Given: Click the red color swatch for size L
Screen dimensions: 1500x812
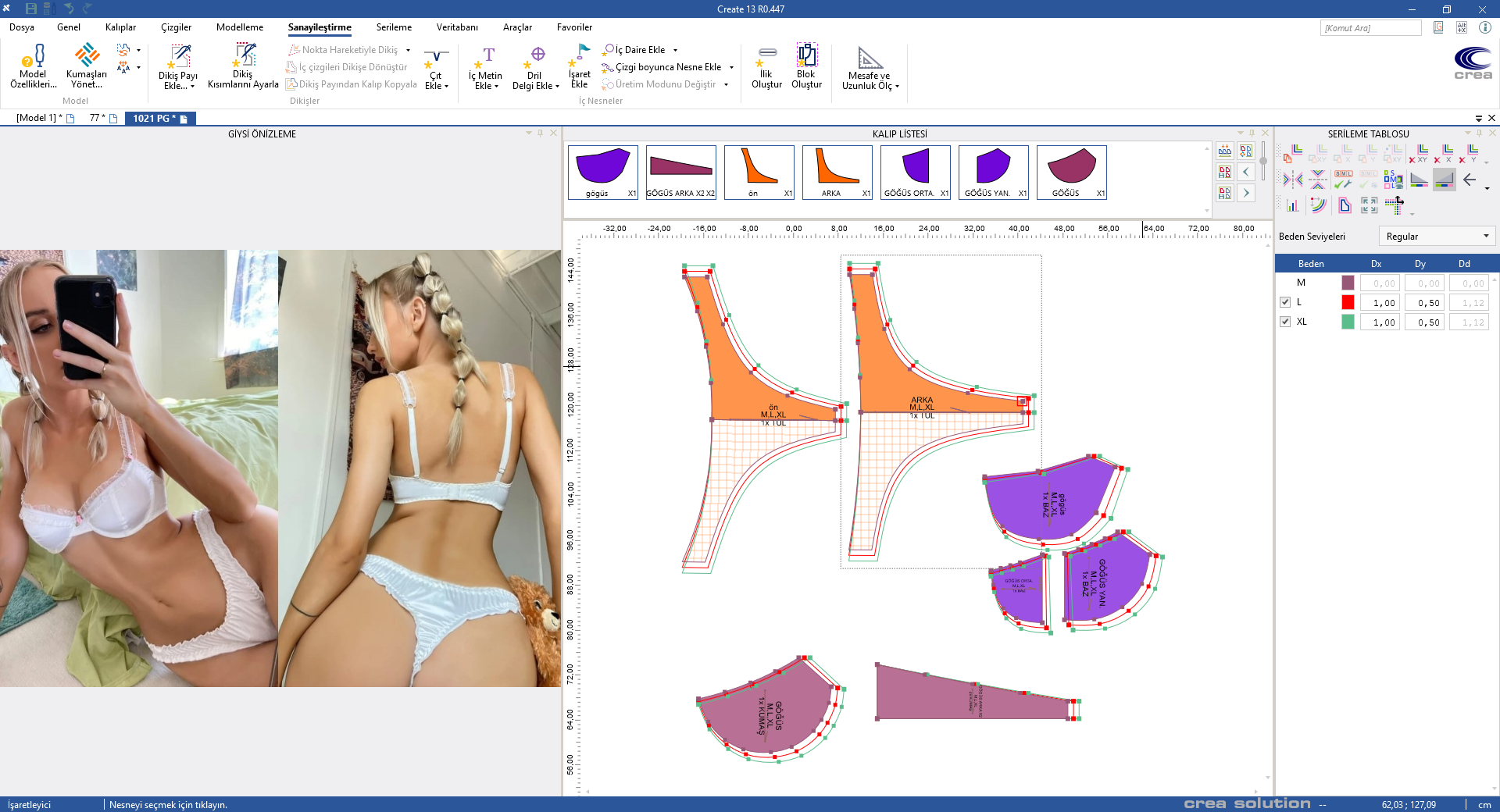Looking at the screenshot, I should [x=1348, y=302].
